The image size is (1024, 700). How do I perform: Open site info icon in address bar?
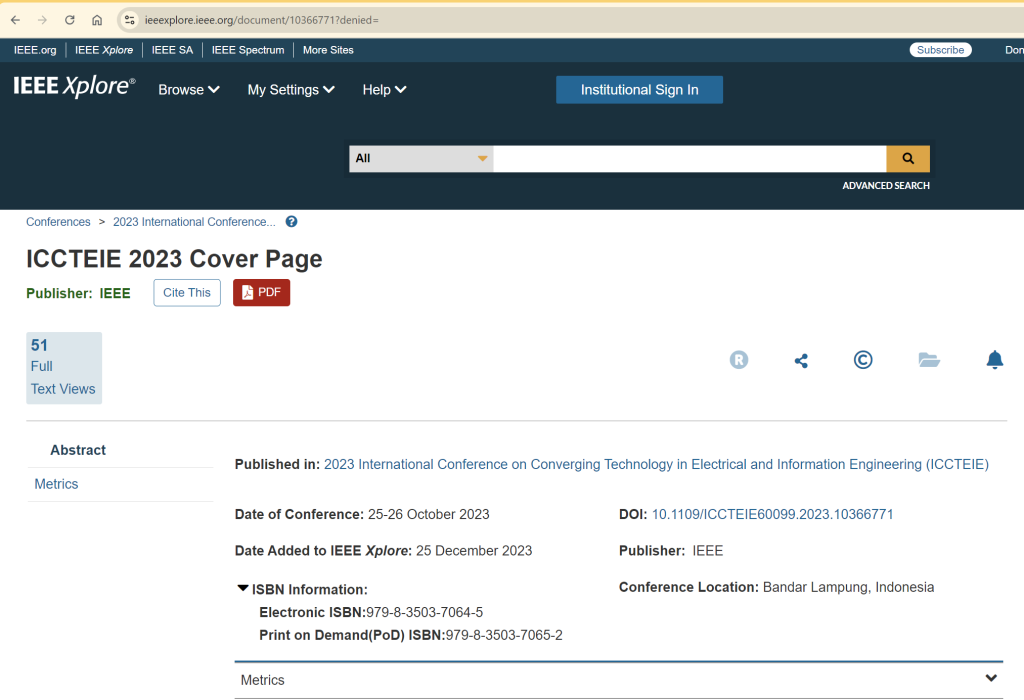tap(130, 20)
